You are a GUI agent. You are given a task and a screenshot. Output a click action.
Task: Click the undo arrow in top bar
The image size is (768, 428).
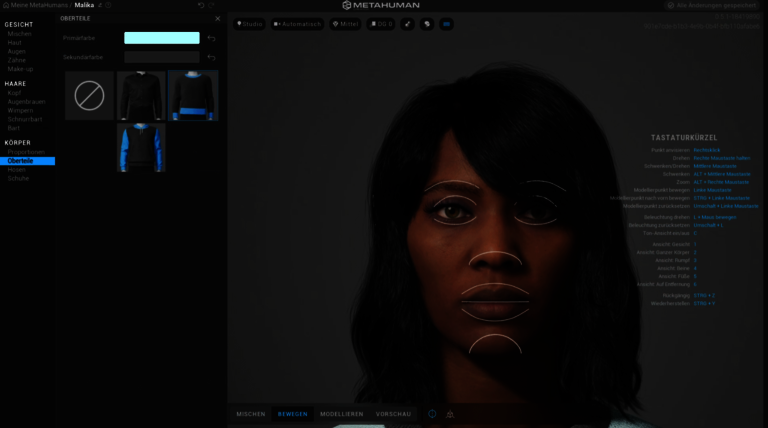(201, 5)
